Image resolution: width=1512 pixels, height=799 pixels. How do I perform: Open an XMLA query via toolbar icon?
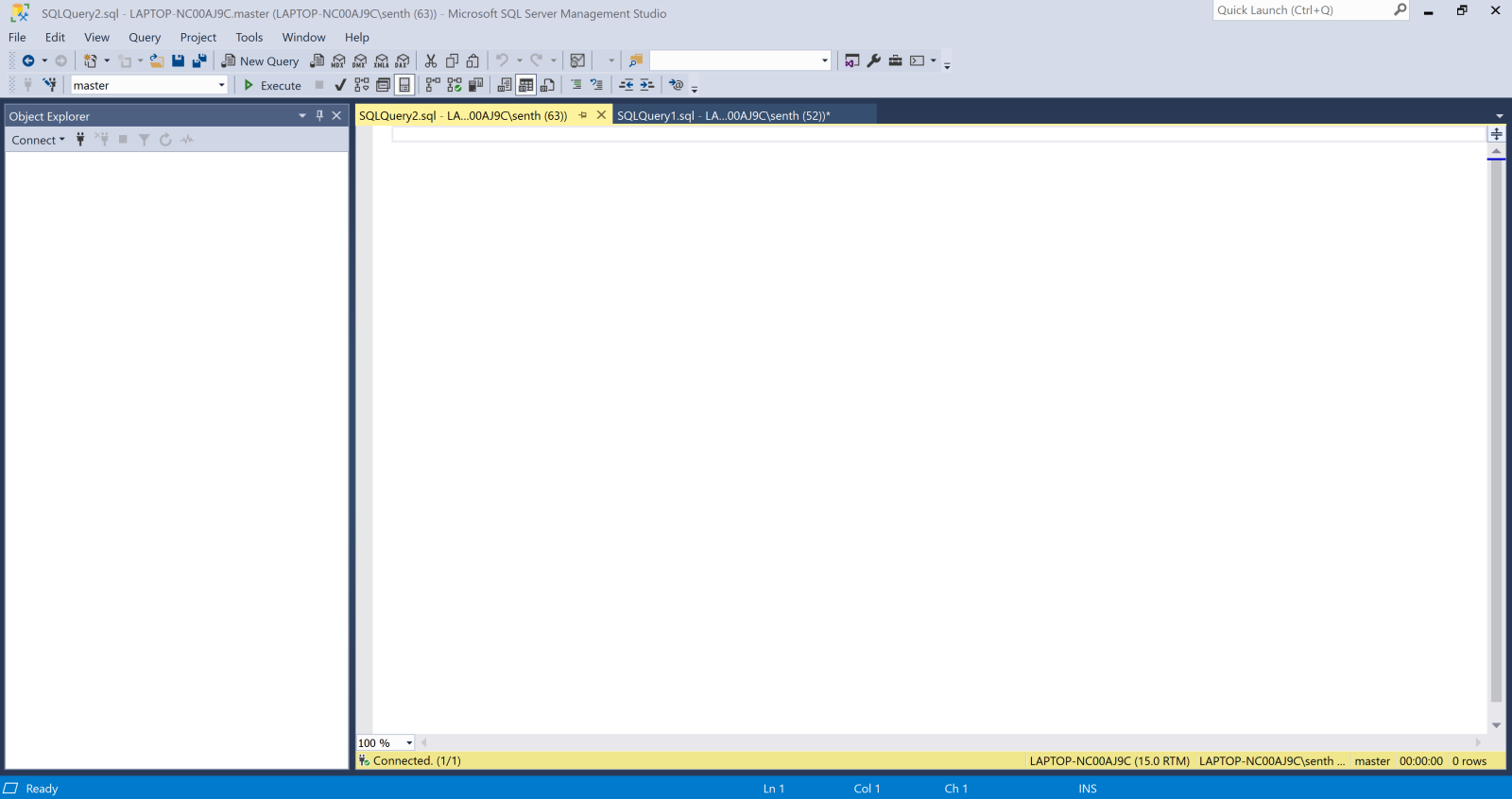coord(382,61)
